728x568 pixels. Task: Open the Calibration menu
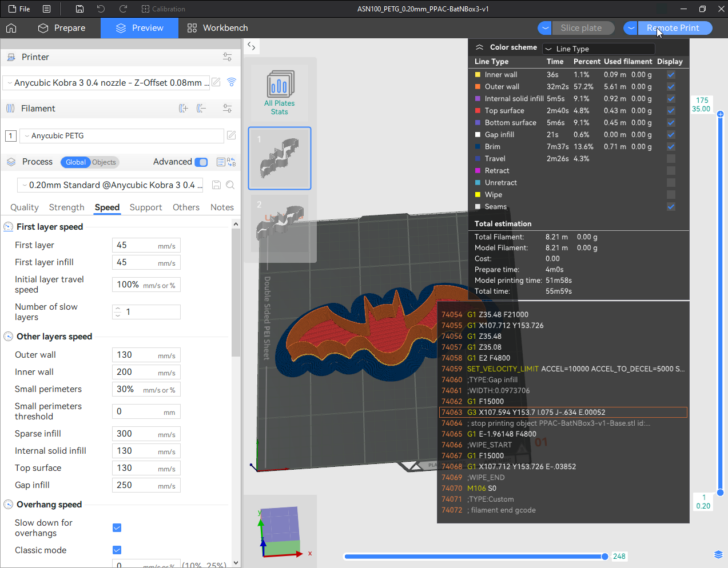tap(163, 9)
